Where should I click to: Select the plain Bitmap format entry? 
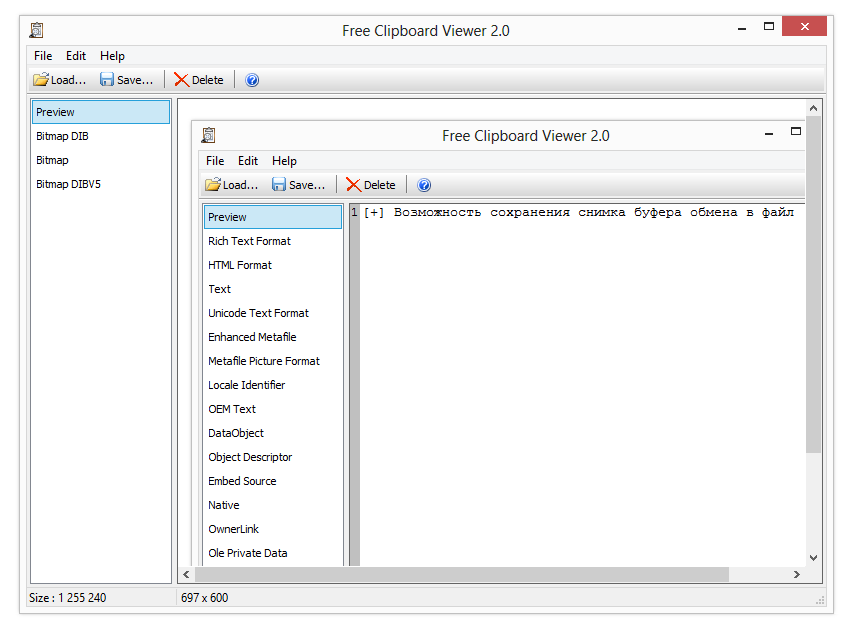point(101,160)
